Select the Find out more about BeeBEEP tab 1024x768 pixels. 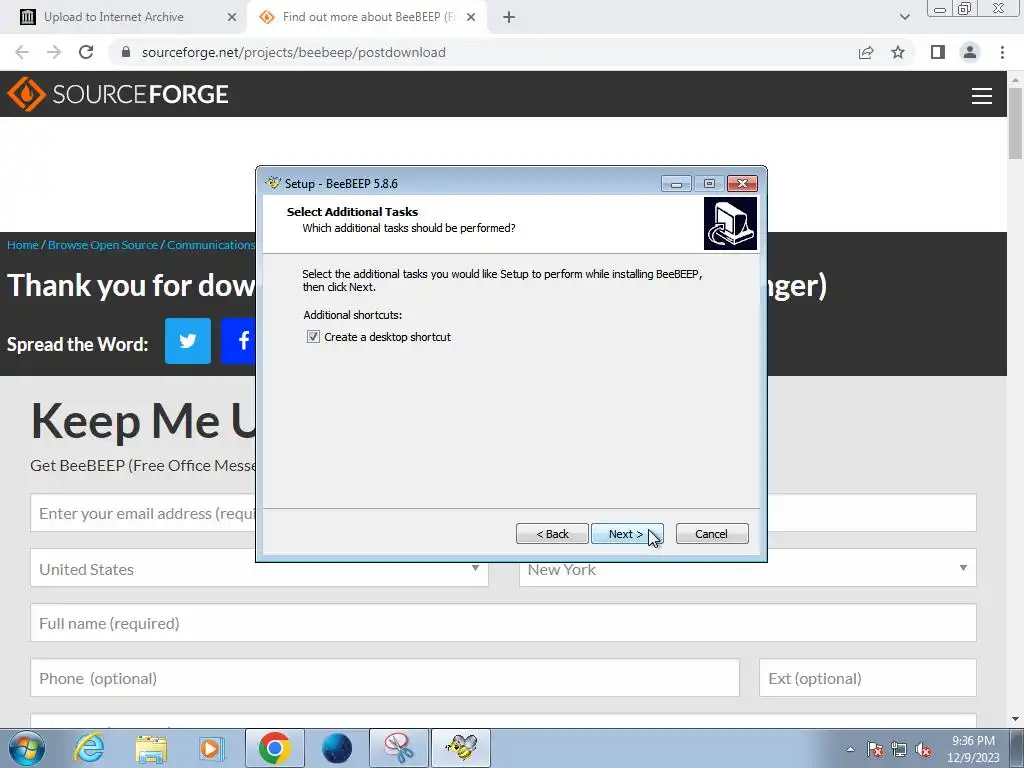click(368, 17)
